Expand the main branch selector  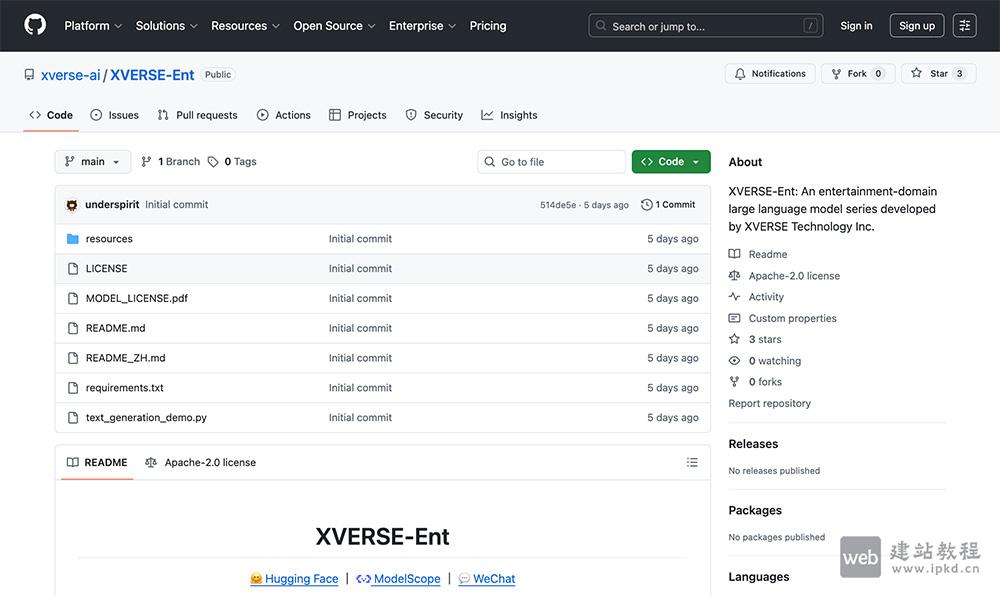coord(92,161)
